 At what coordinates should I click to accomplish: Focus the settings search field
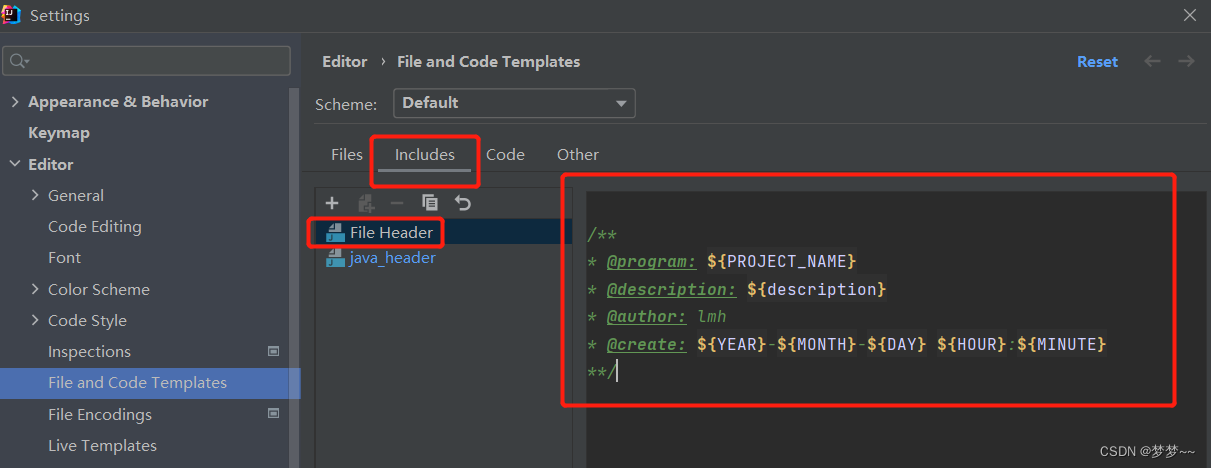coord(146,61)
